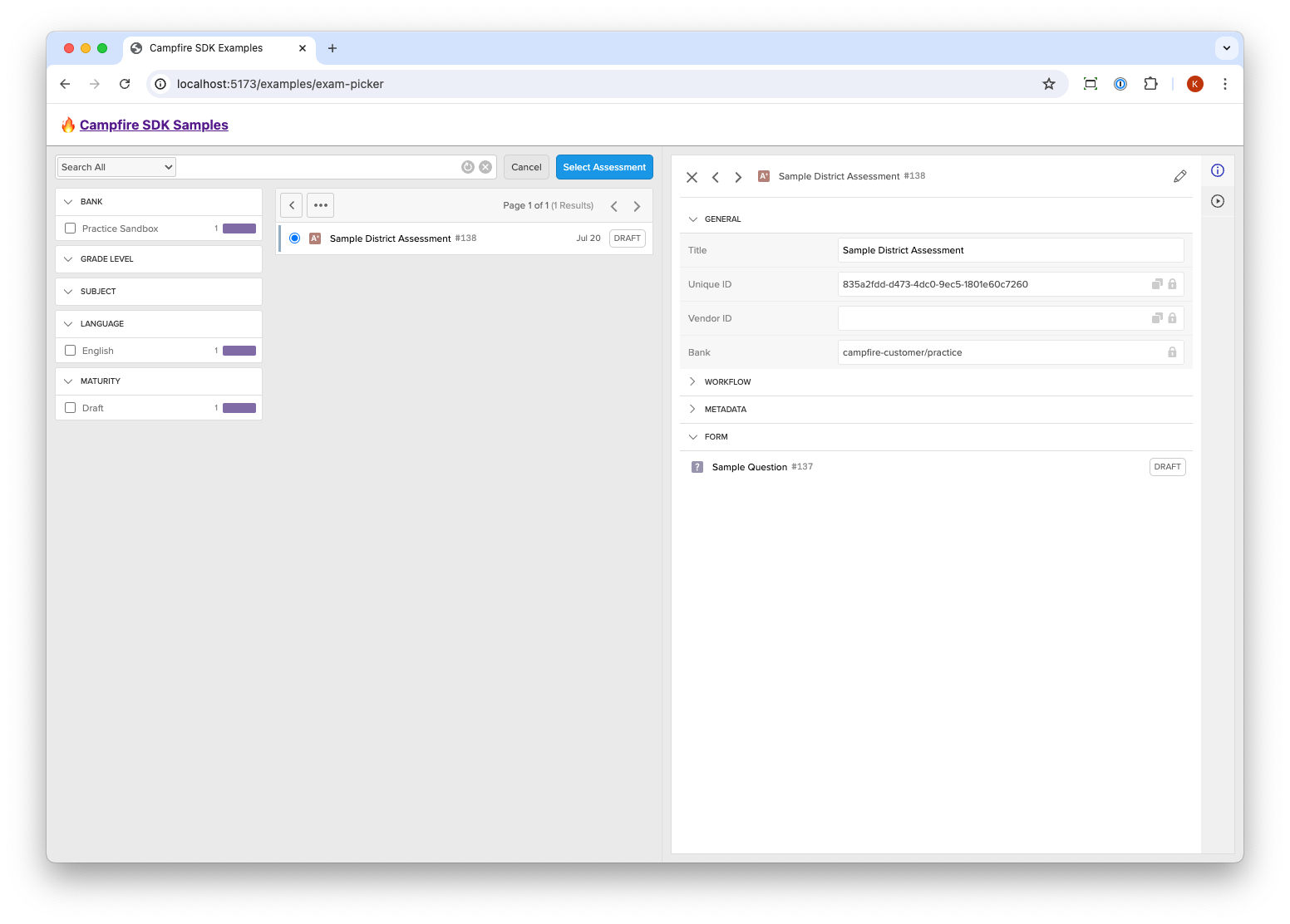This screenshot has height=924, width=1290.
Task: Open the info panel icon
Action: (1218, 170)
